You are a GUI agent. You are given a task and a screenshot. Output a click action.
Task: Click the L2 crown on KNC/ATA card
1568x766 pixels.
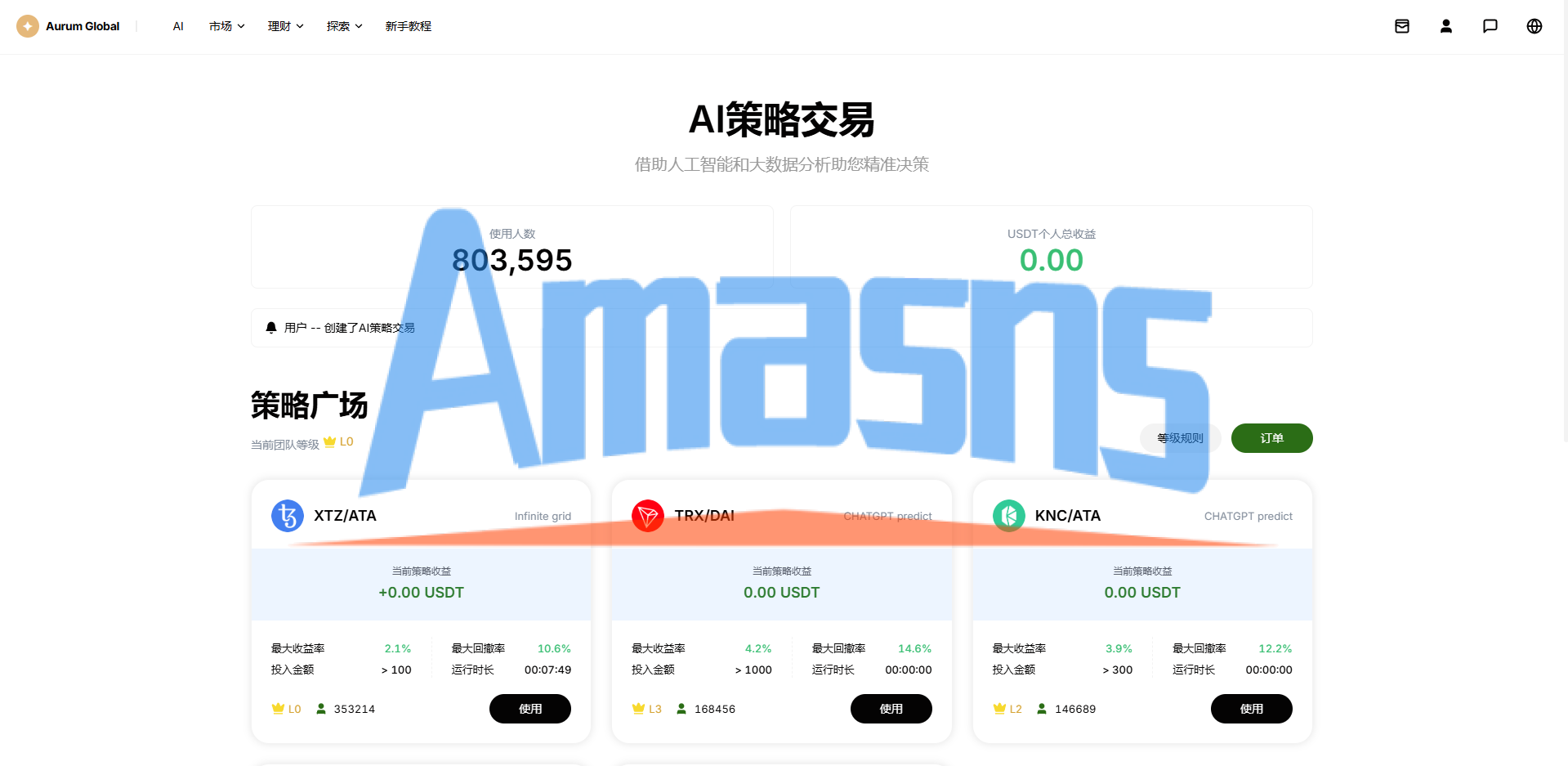(999, 709)
